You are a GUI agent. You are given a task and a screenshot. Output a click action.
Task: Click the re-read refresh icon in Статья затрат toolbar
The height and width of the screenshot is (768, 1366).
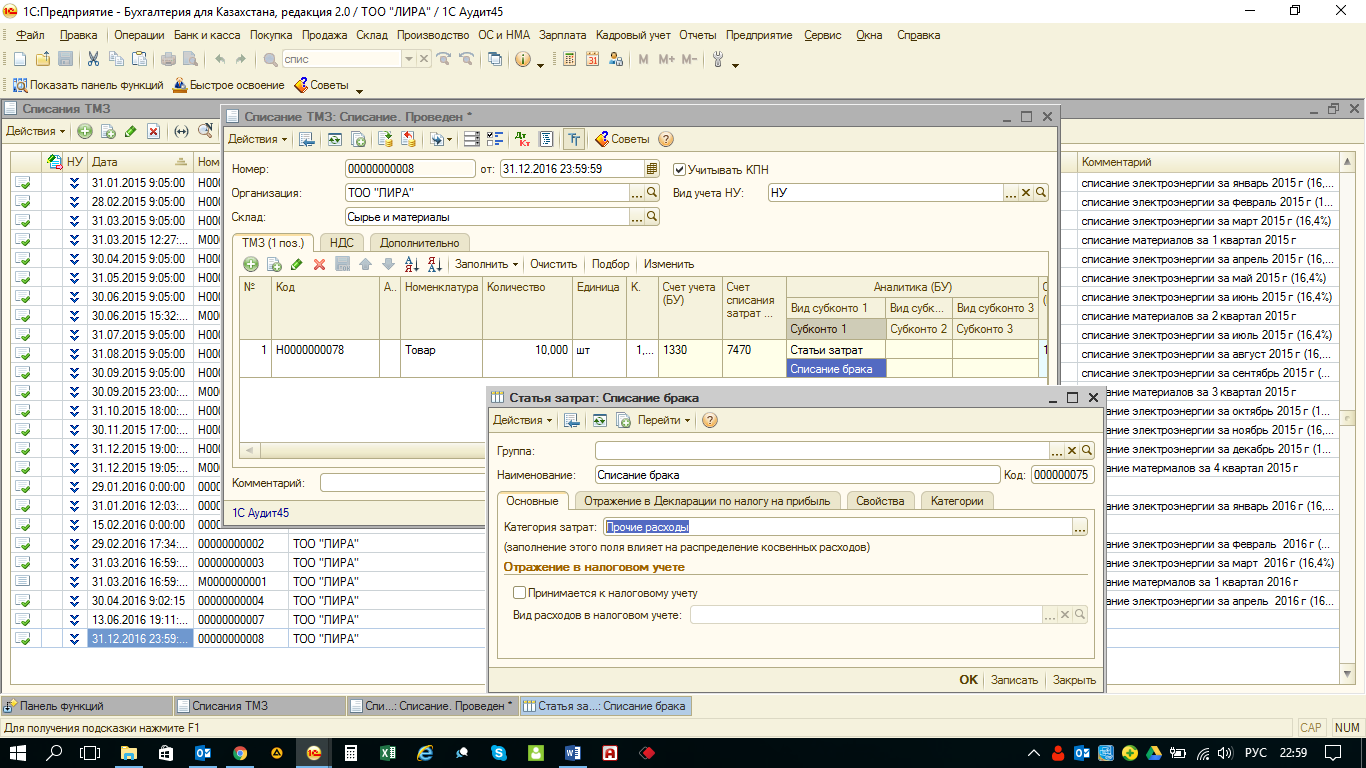click(x=599, y=420)
